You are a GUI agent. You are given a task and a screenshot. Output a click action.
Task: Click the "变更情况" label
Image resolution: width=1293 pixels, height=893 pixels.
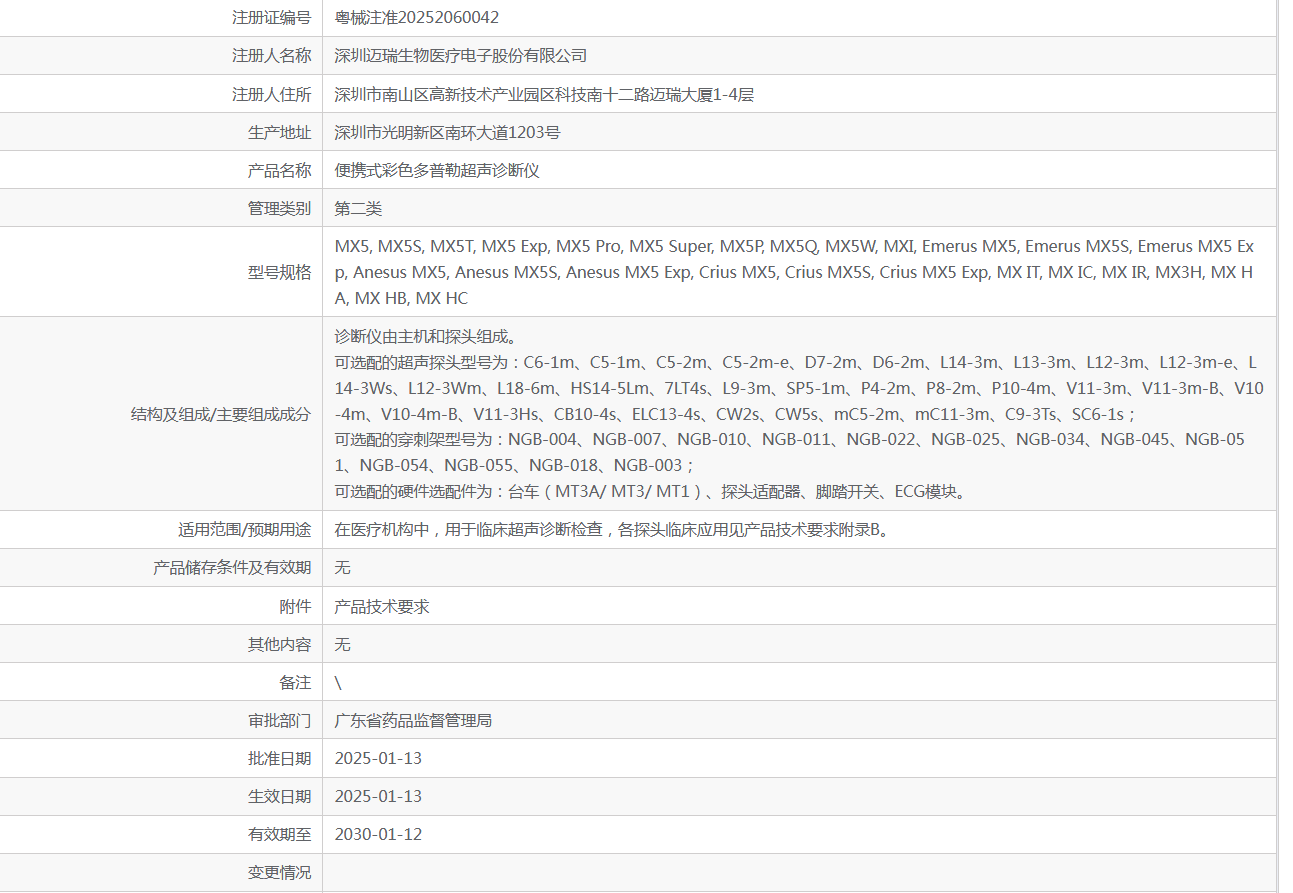(279, 872)
